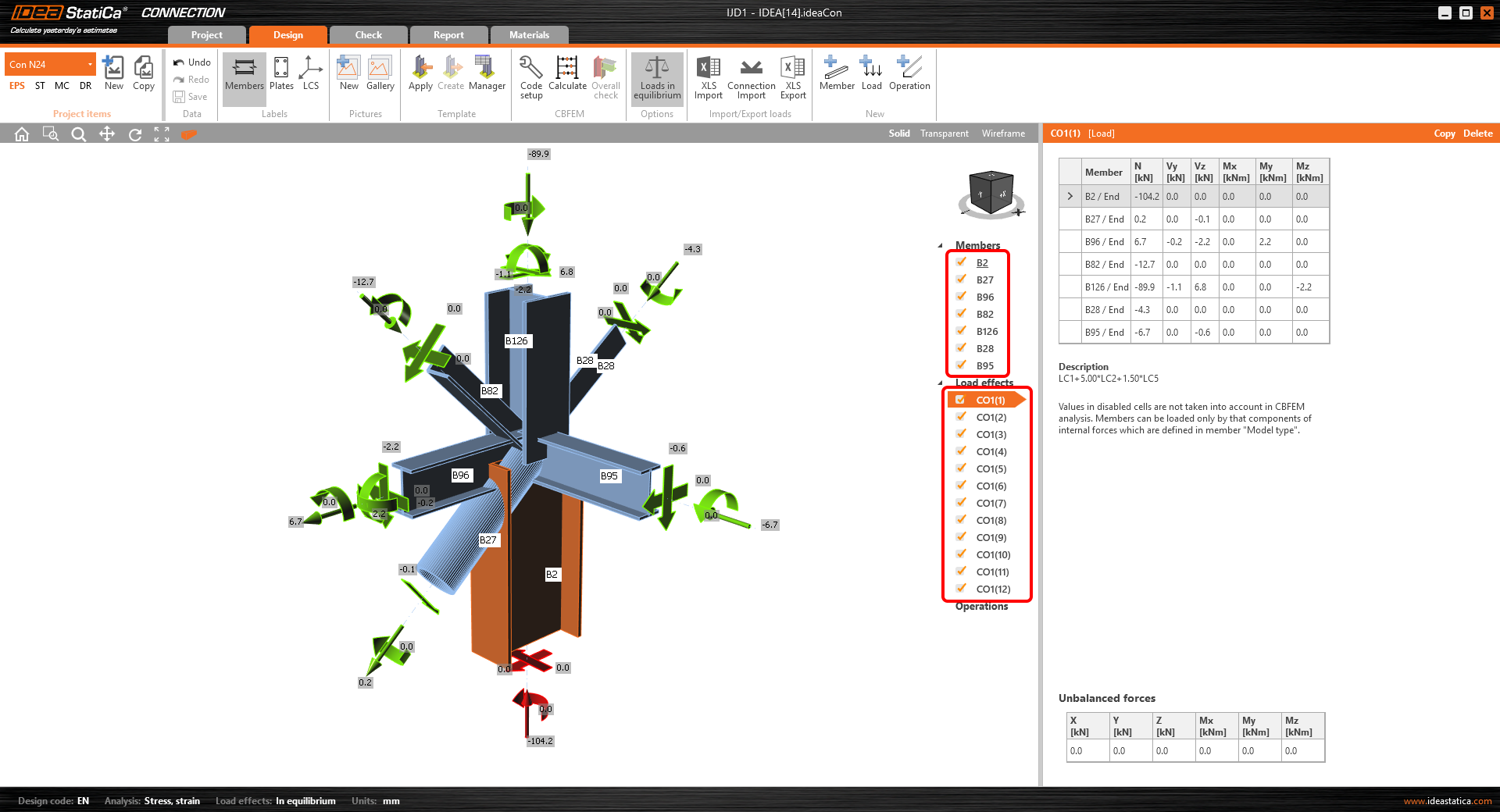Image resolution: width=1500 pixels, height=812 pixels.
Task: Click Delete in the CO1(1) panel header
Action: (x=1477, y=134)
